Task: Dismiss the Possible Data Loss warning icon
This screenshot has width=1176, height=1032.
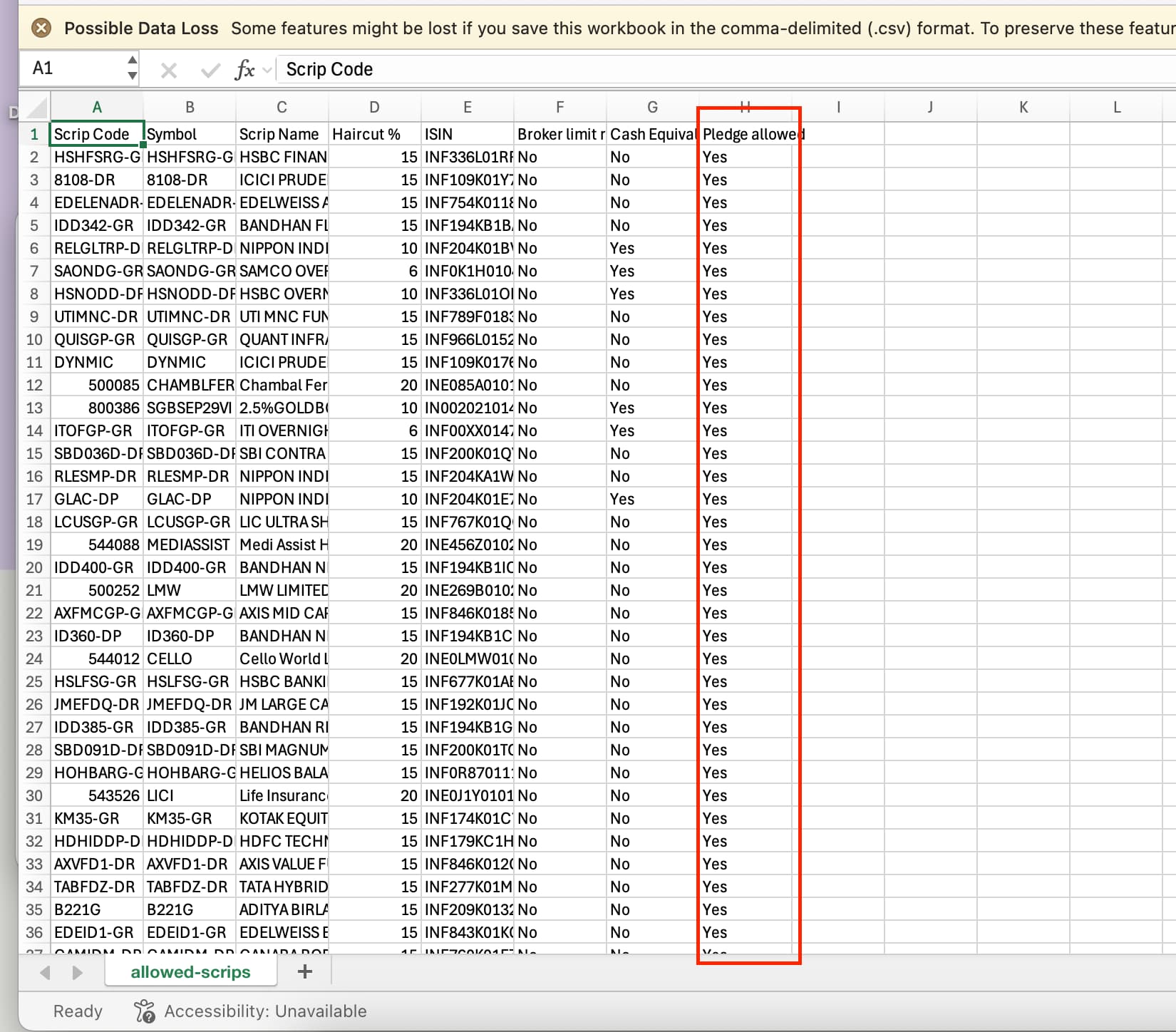Action: pyautogui.click(x=42, y=28)
